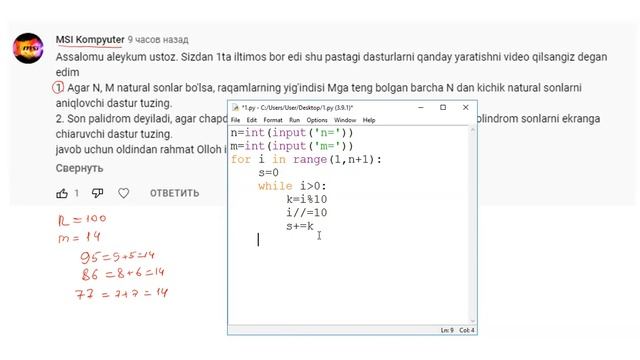Click the 's+=k' code line
The height and width of the screenshot is (360, 640).
pos(300,226)
